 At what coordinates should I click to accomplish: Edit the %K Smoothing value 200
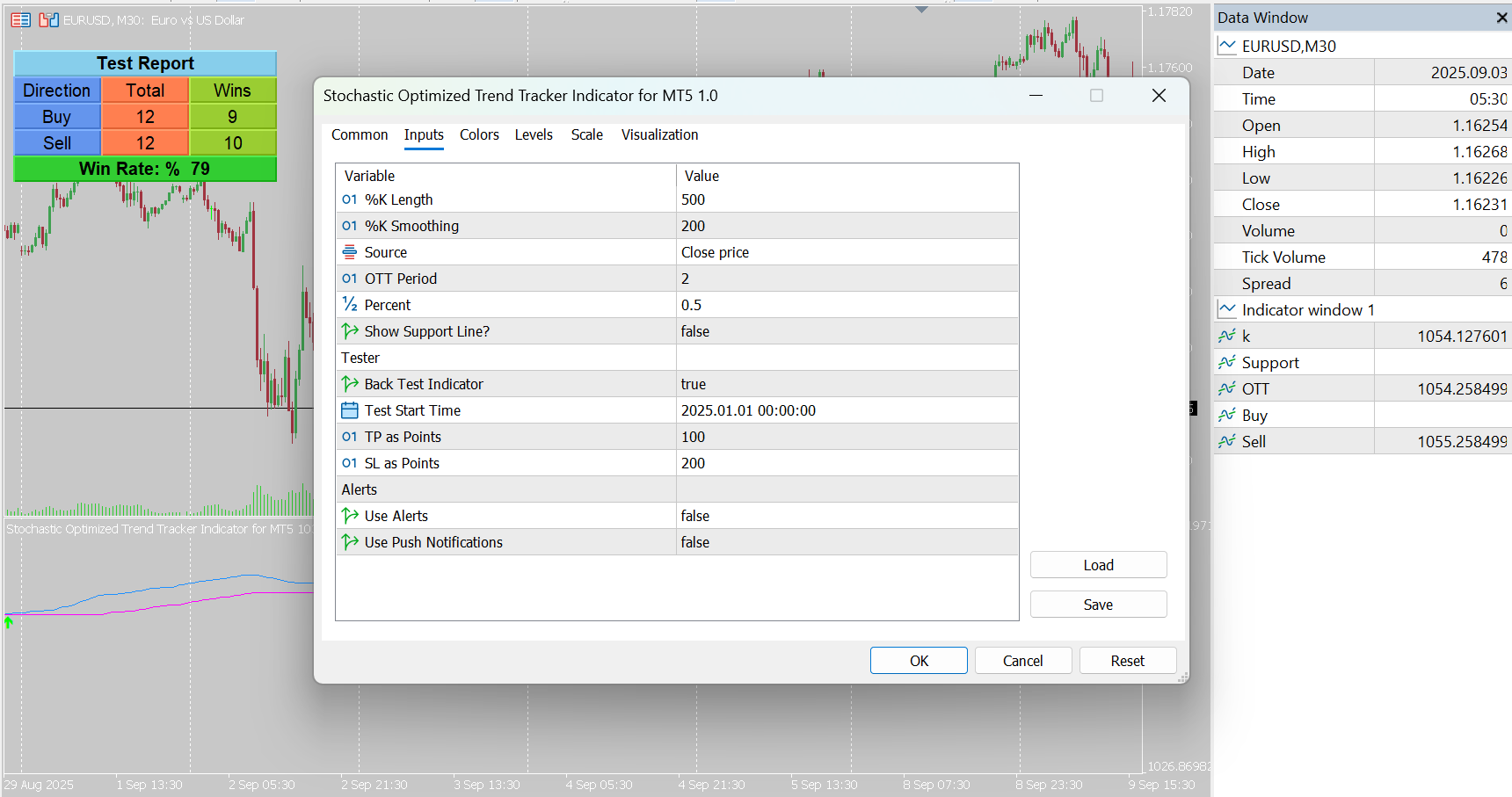click(x=847, y=226)
